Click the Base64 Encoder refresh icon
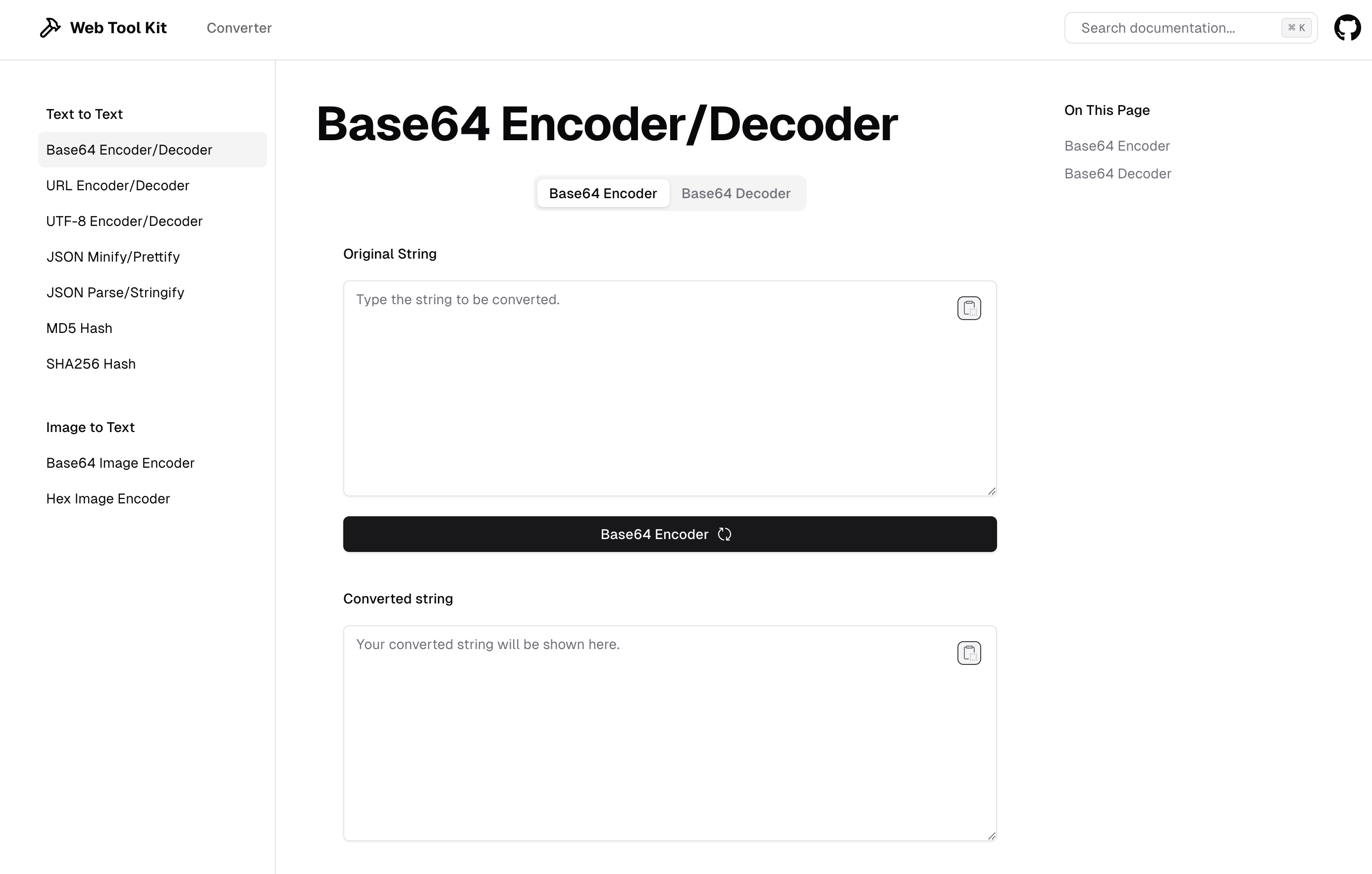Screen dimensions: 1372x874 click(x=724, y=534)
